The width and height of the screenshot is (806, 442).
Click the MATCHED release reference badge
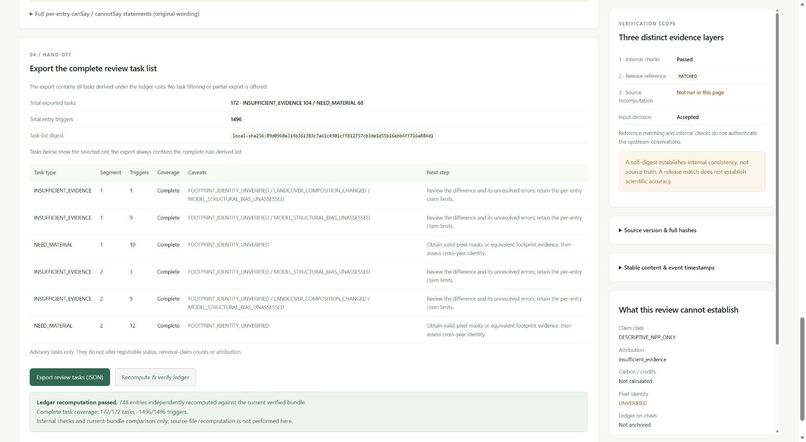click(x=687, y=76)
